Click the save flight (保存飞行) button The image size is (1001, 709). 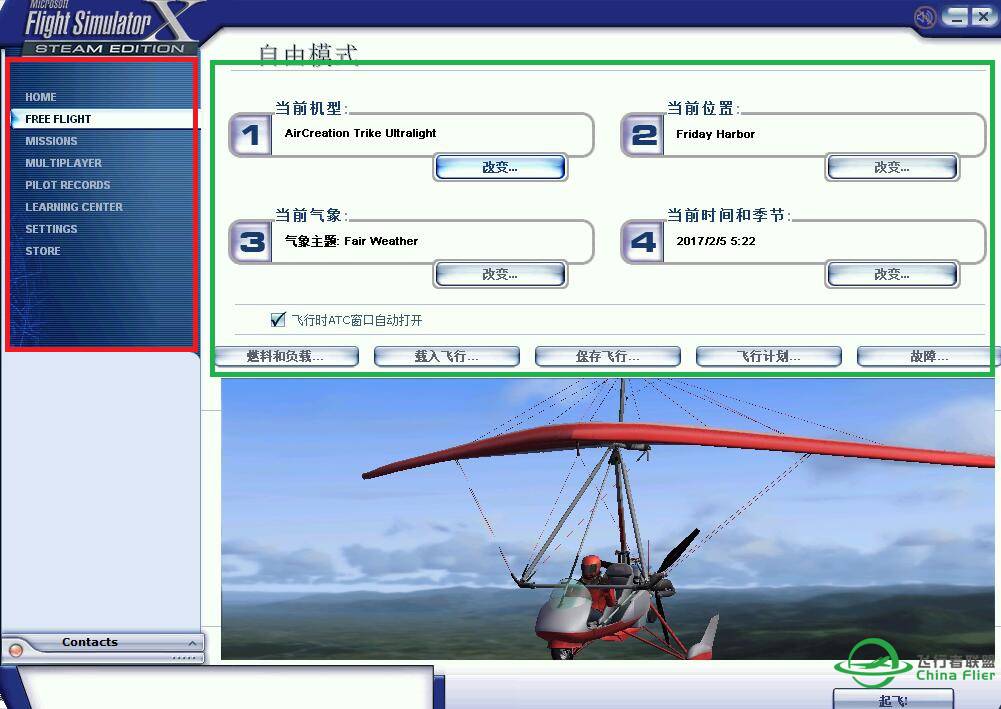[607, 356]
